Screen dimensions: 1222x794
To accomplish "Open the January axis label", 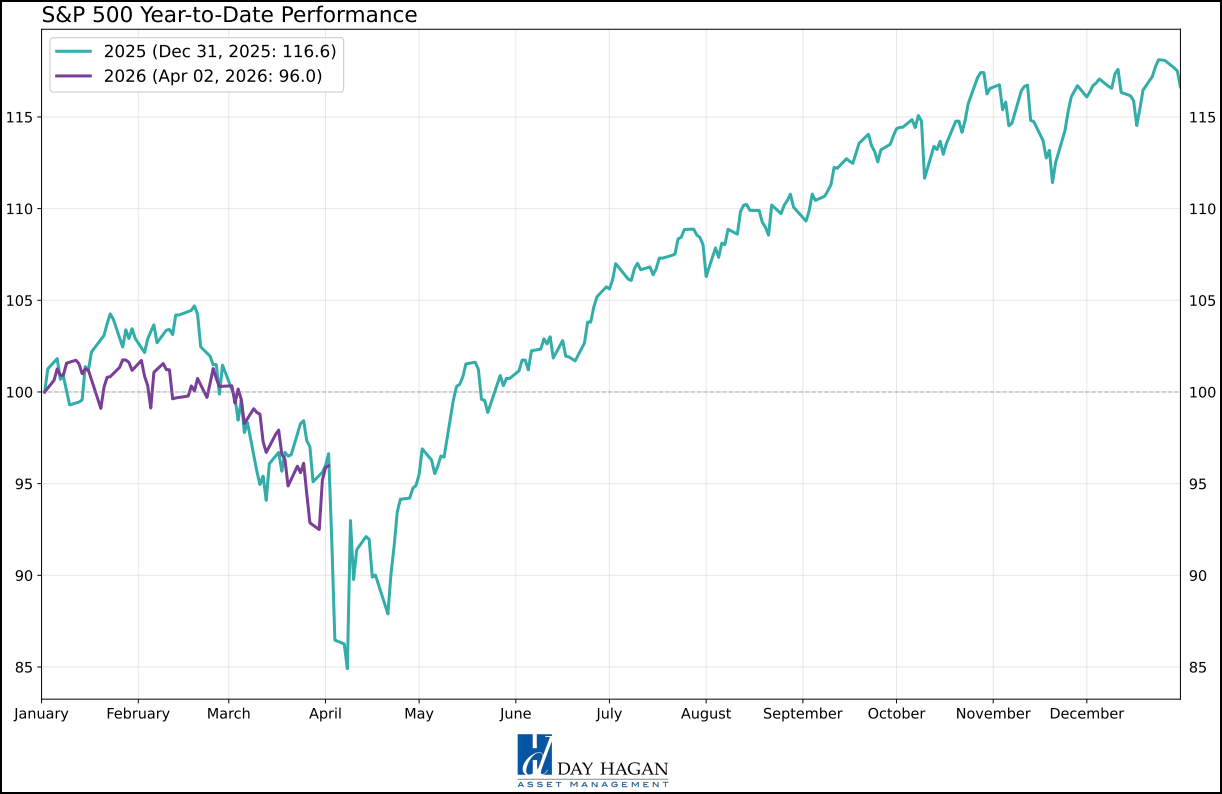I will click(x=42, y=713).
